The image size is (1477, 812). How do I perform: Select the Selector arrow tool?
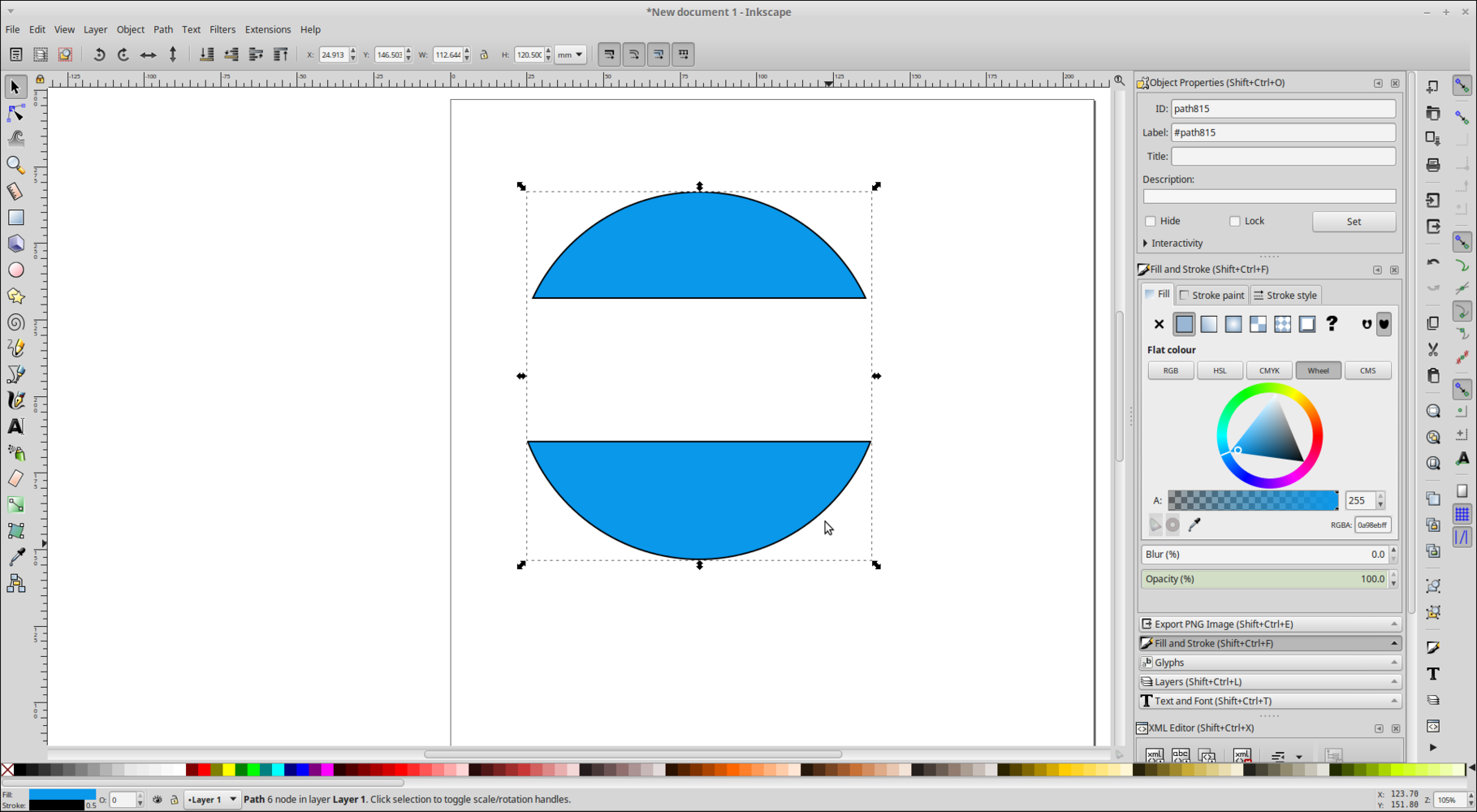point(15,87)
